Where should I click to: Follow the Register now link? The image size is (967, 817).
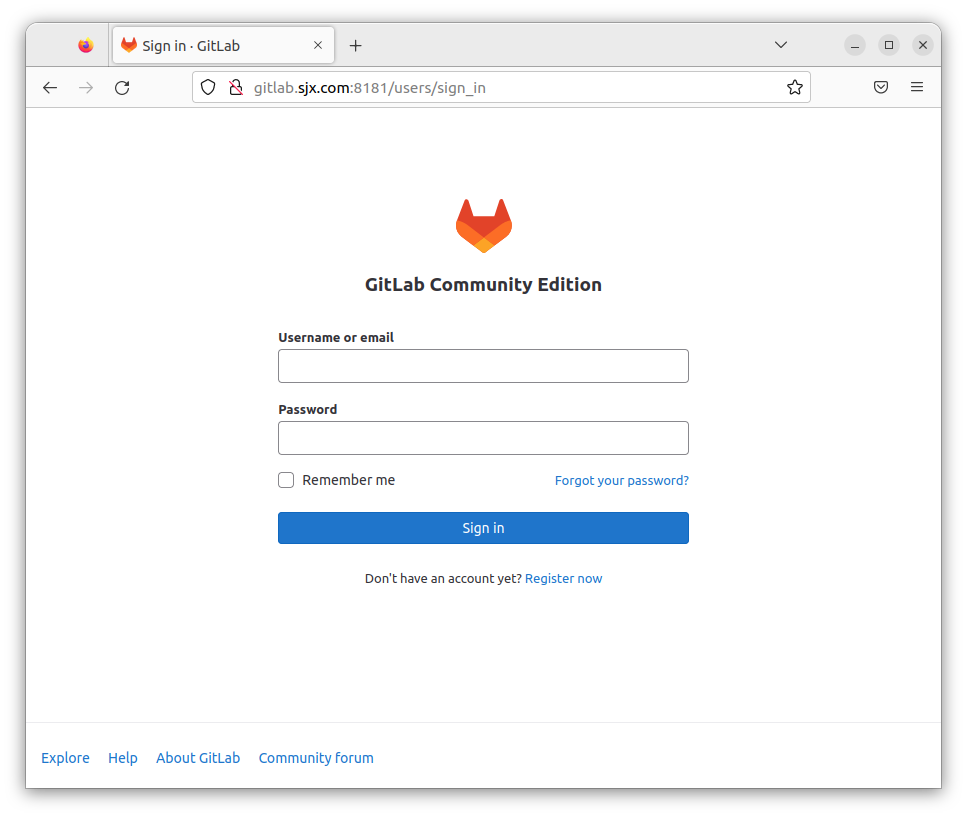pyautogui.click(x=564, y=578)
